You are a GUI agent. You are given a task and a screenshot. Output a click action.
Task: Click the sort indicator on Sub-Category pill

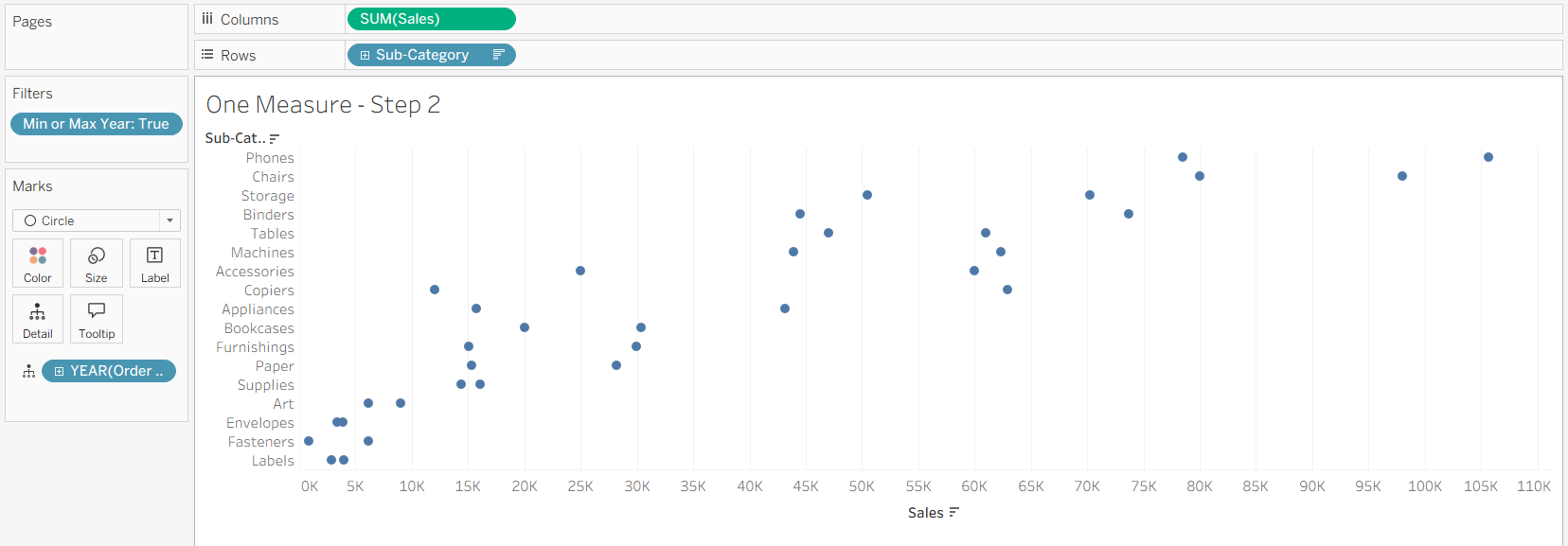tap(498, 55)
